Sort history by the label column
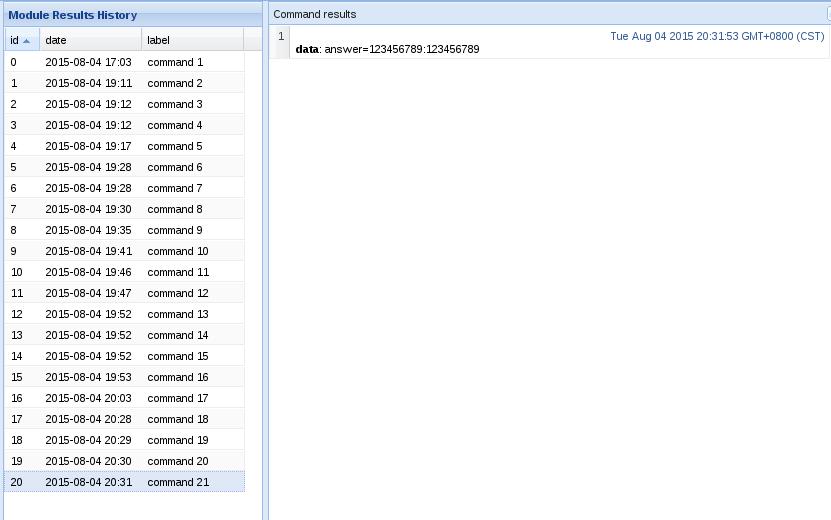The width and height of the screenshot is (831, 520). pos(190,40)
